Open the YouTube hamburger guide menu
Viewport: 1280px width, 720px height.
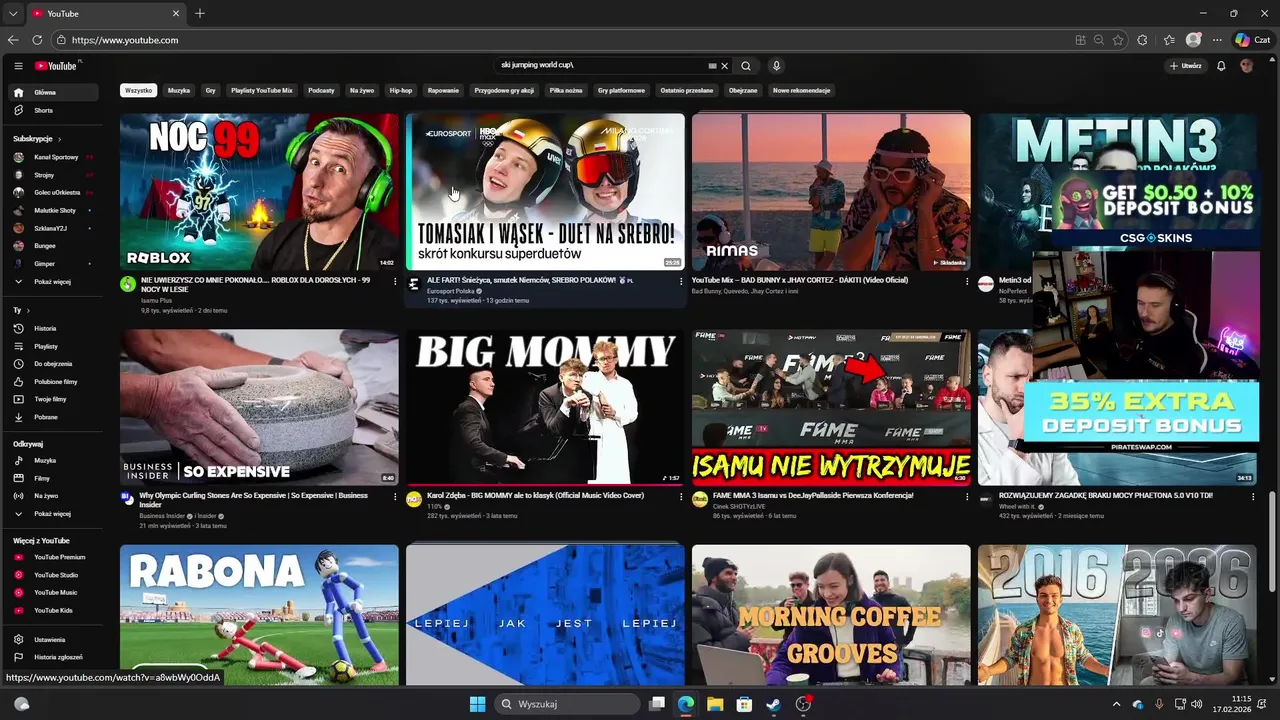click(x=18, y=66)
